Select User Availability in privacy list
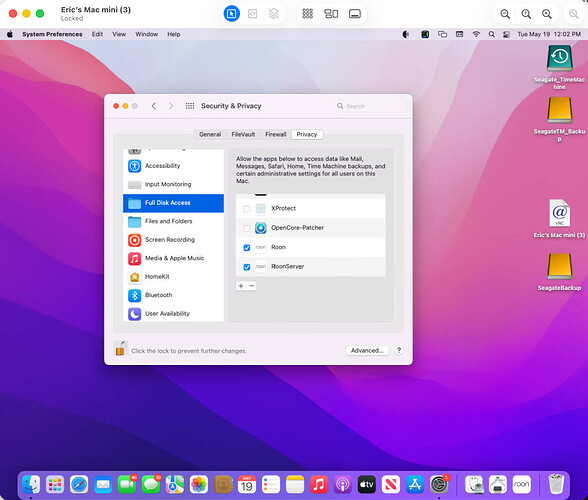Viewport: 588px width, 500px height. click(x=174, y=314)
